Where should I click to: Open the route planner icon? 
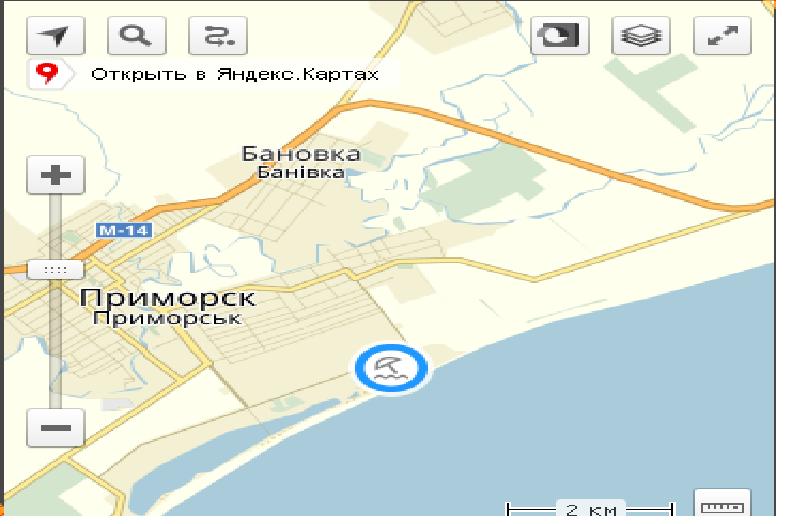[218, 35]
